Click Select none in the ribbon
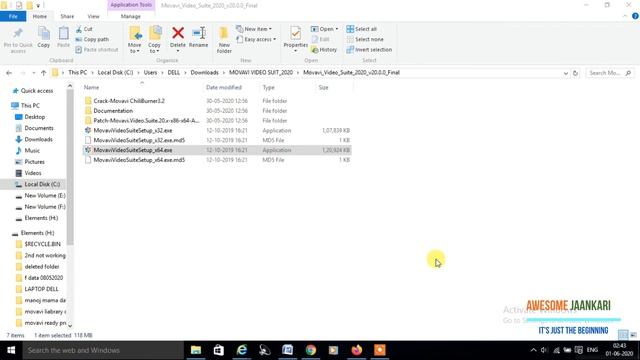The height and width of the screenshot is (360, 640). click(x=365, y=40)
